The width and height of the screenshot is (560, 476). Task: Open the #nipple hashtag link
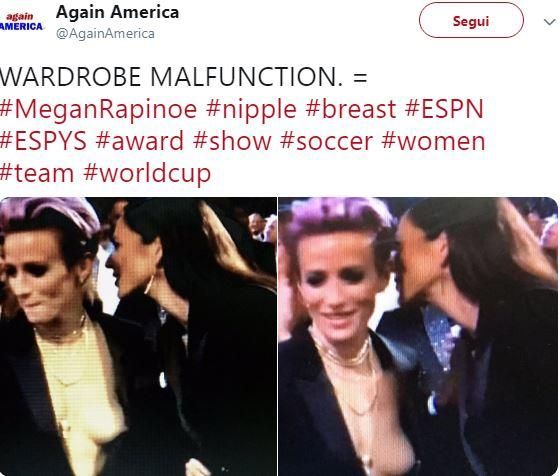tap(251, 109)
